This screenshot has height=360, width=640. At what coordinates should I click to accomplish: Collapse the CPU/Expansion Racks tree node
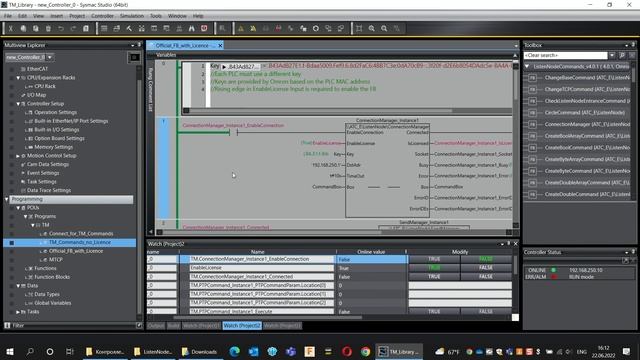pyautogui.click(x=18, y=78)
